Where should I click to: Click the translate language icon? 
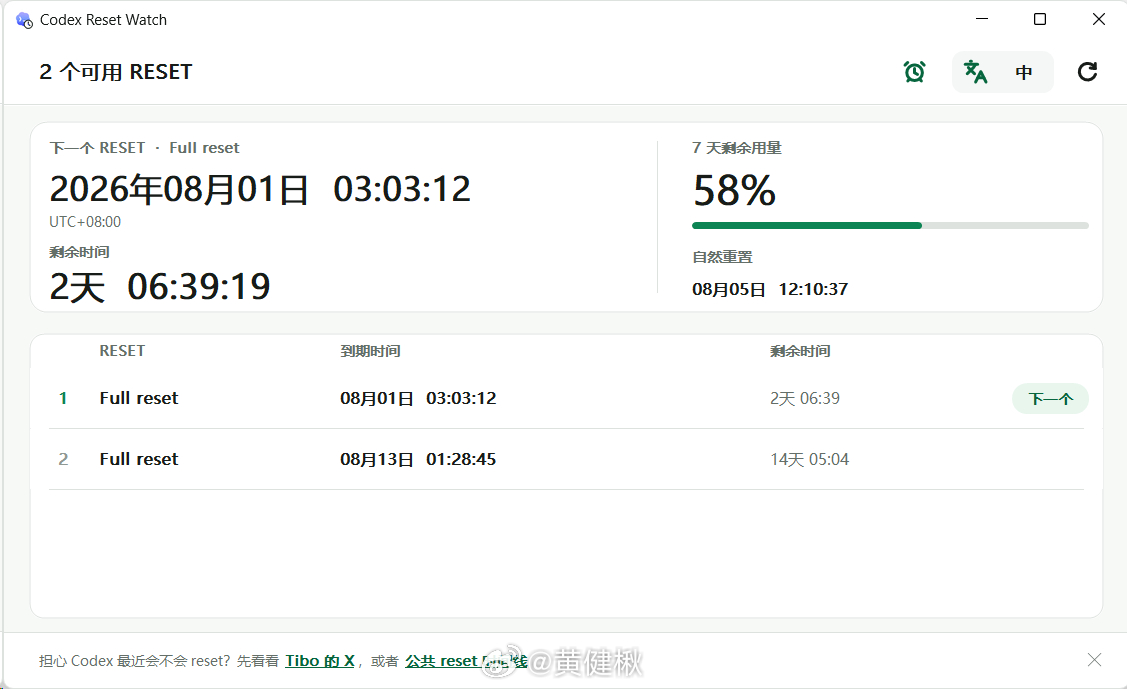[x=975, y=72]
